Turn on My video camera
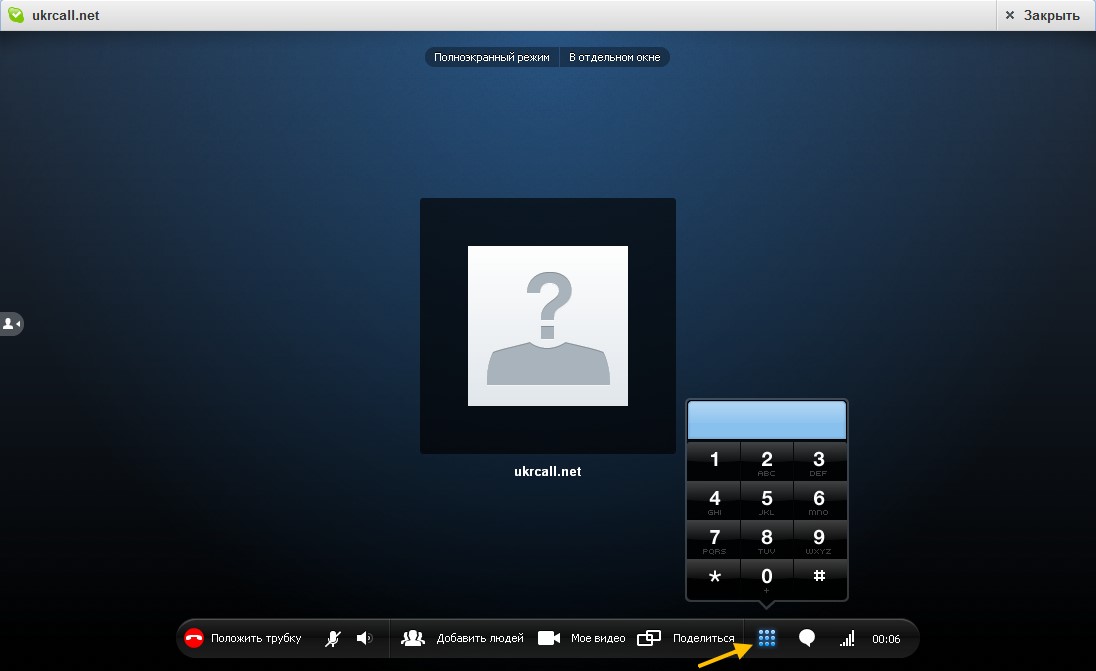This screenshot has width=1096, height=671. [548, 638]
